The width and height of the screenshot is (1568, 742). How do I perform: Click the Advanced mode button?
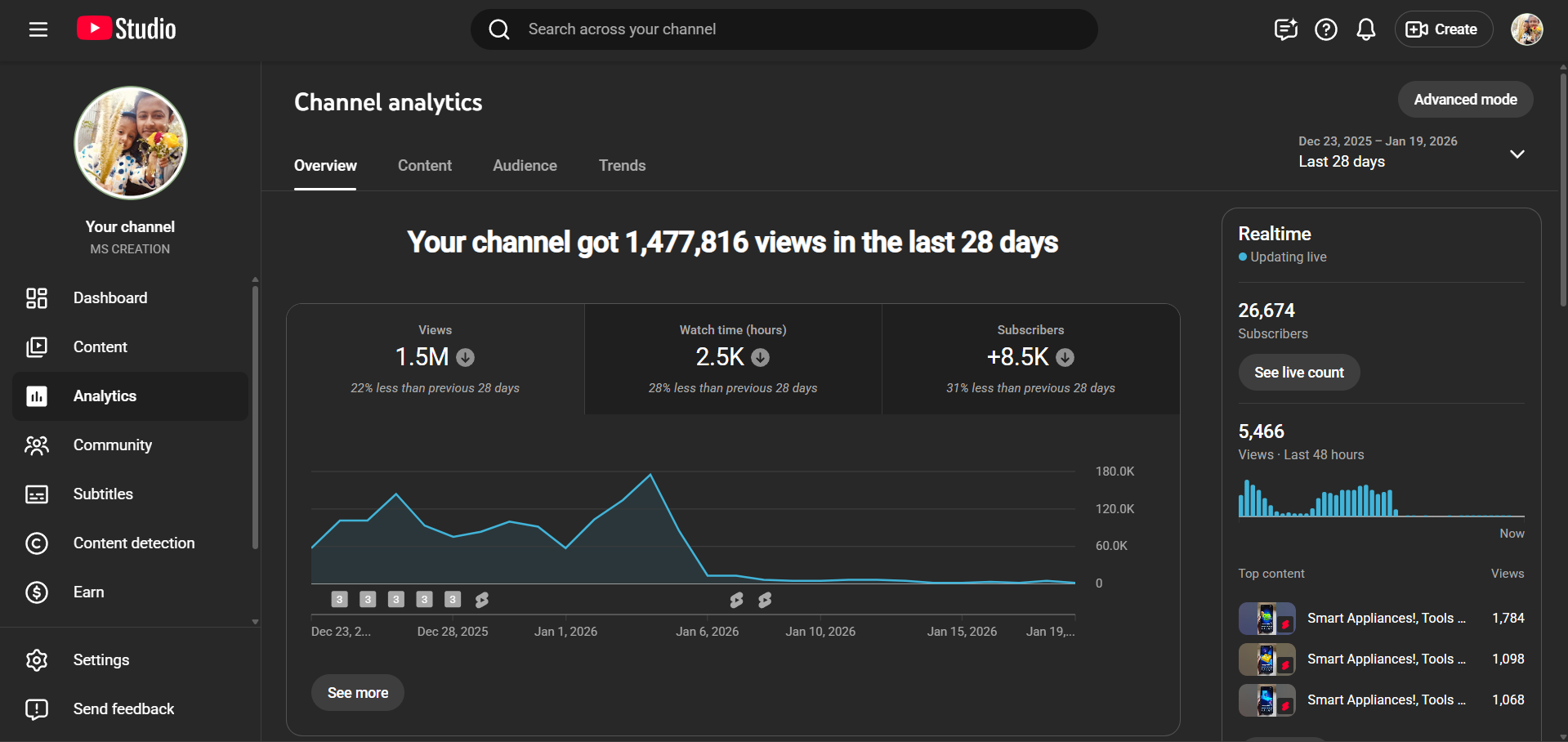pyautogui.click(x=1465, y=100)
